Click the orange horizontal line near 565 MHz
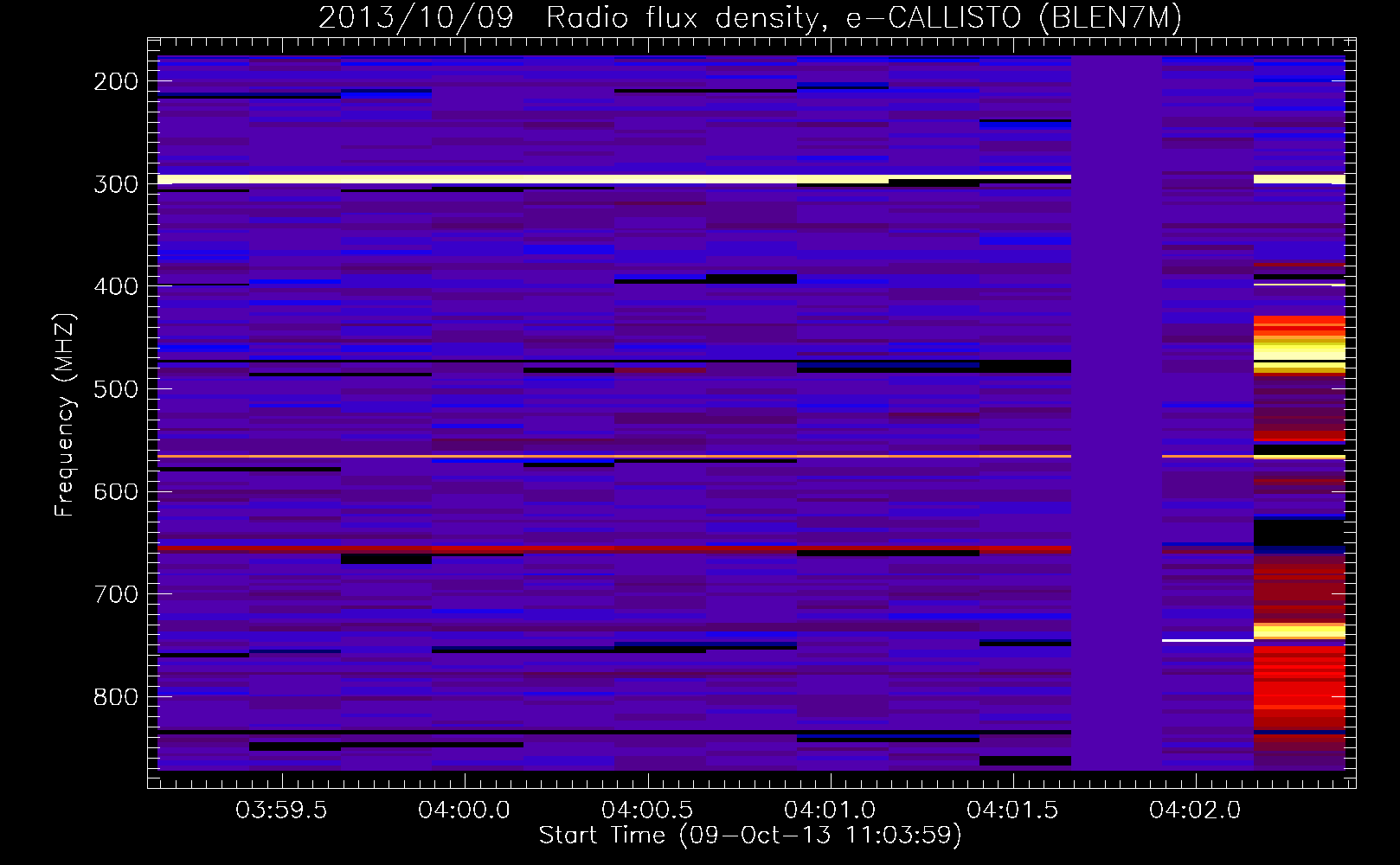This screenshot has height=865, width=1400. click(x=614, y=456)
